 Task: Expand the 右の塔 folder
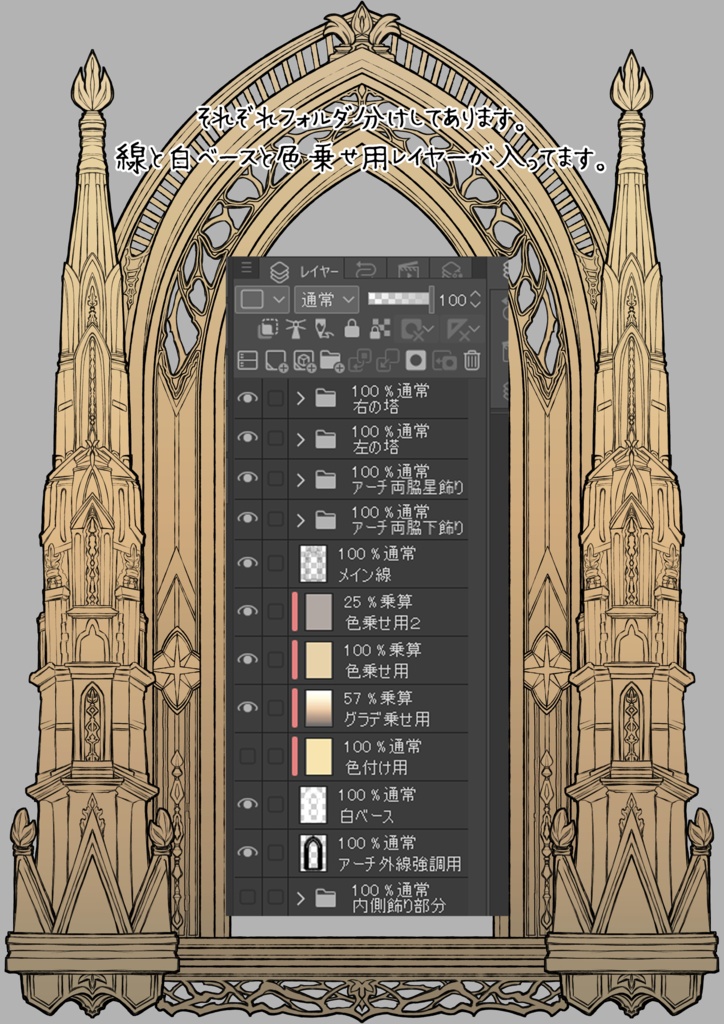click(300, 398)
